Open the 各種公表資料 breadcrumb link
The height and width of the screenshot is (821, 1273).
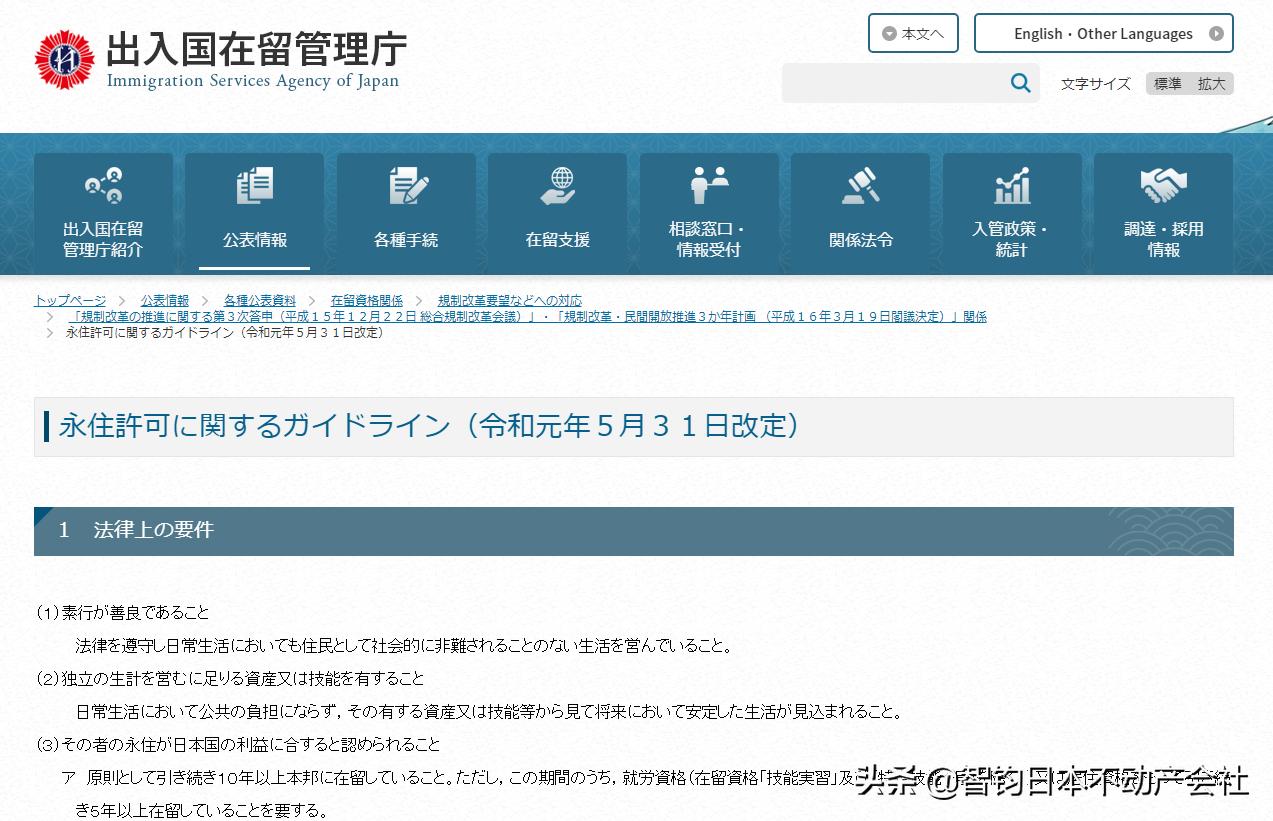click(258, 299)
